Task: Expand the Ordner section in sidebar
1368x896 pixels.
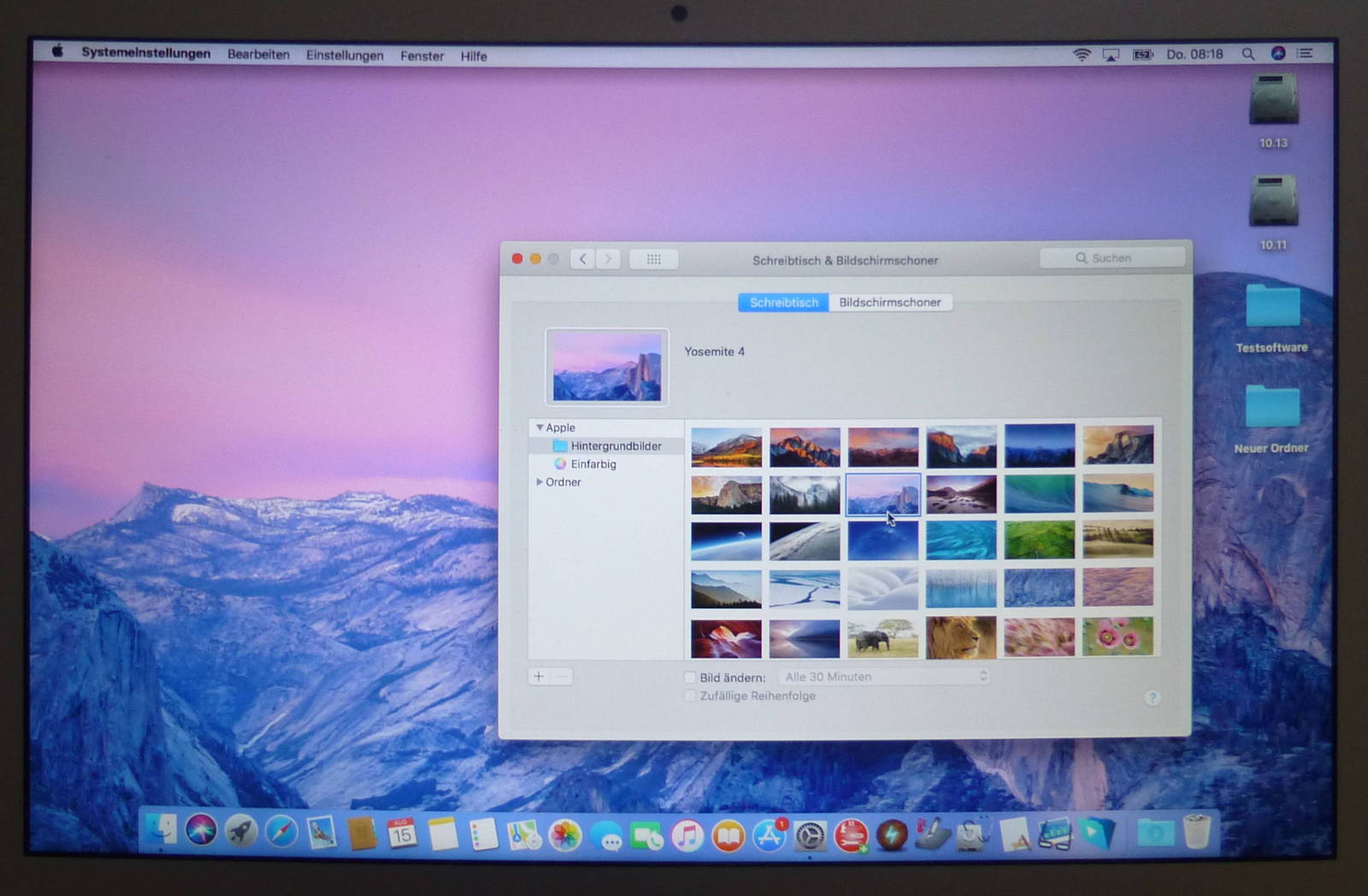Action: pos(540,482)
